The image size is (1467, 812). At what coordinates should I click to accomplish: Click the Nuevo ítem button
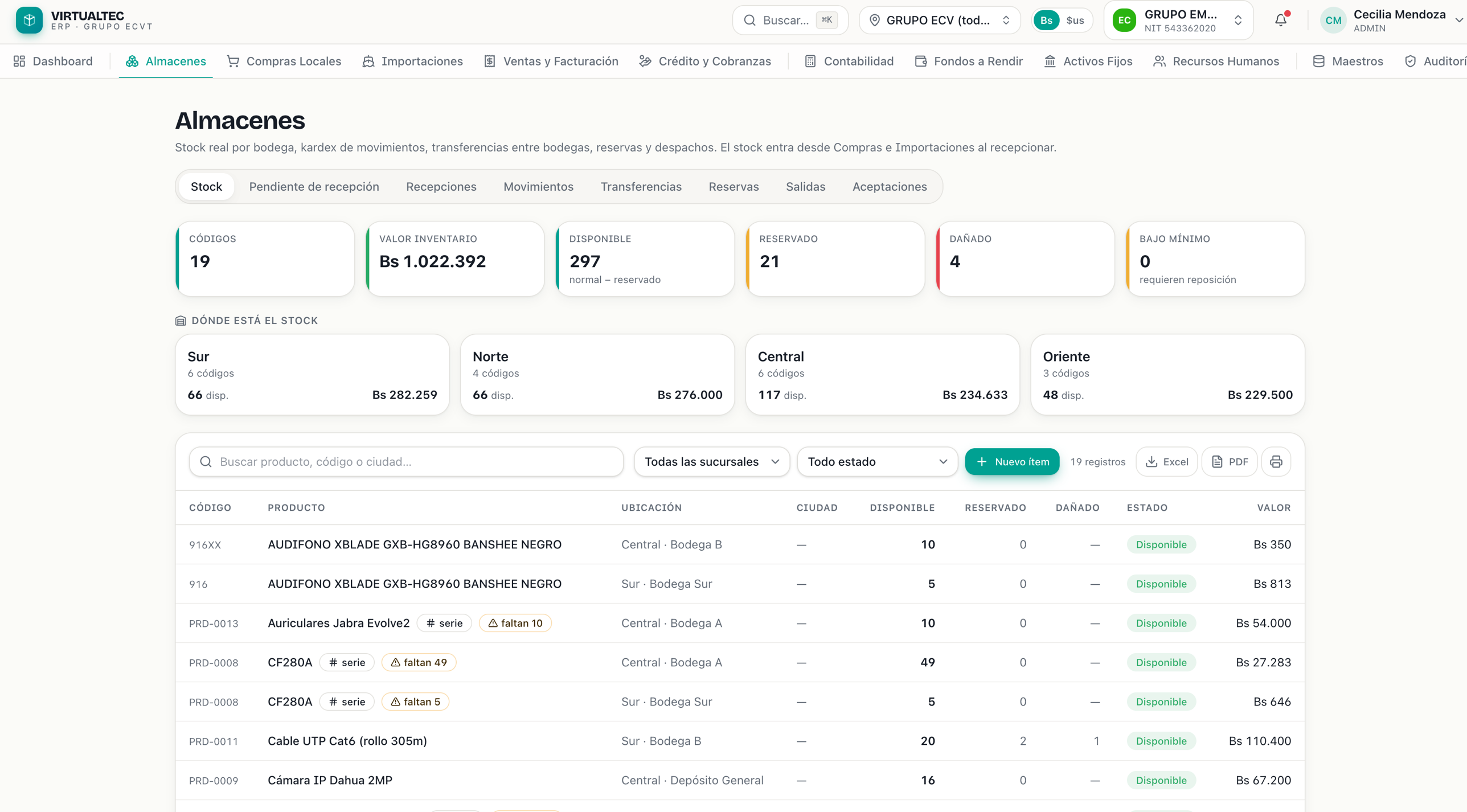(1012, 462)
